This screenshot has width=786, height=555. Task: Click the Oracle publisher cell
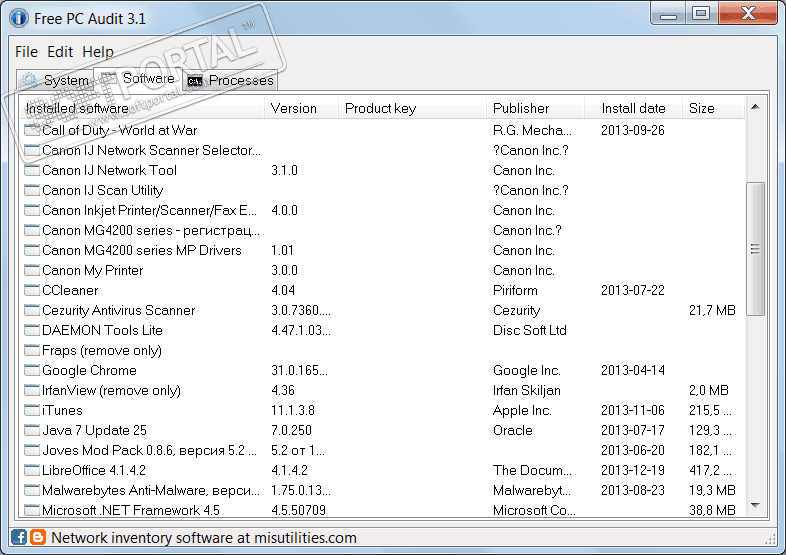point(513,431)
